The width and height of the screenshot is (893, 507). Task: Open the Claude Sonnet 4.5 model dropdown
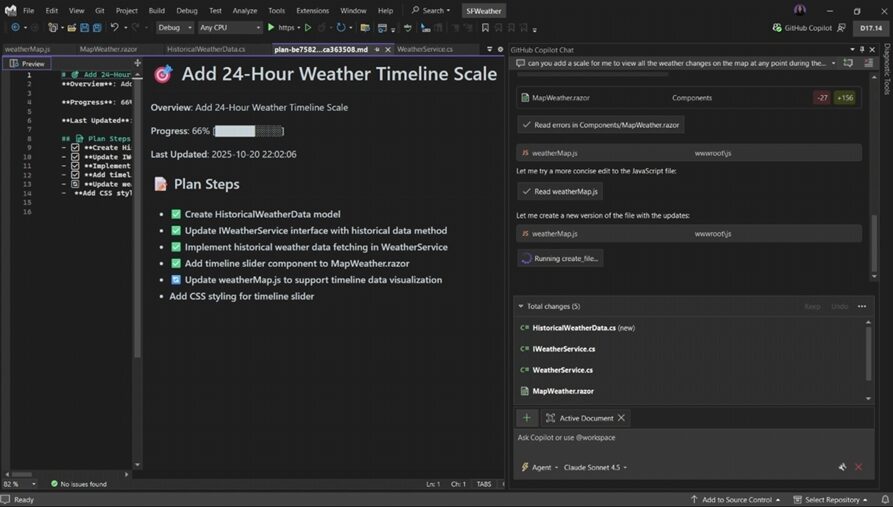593,467
